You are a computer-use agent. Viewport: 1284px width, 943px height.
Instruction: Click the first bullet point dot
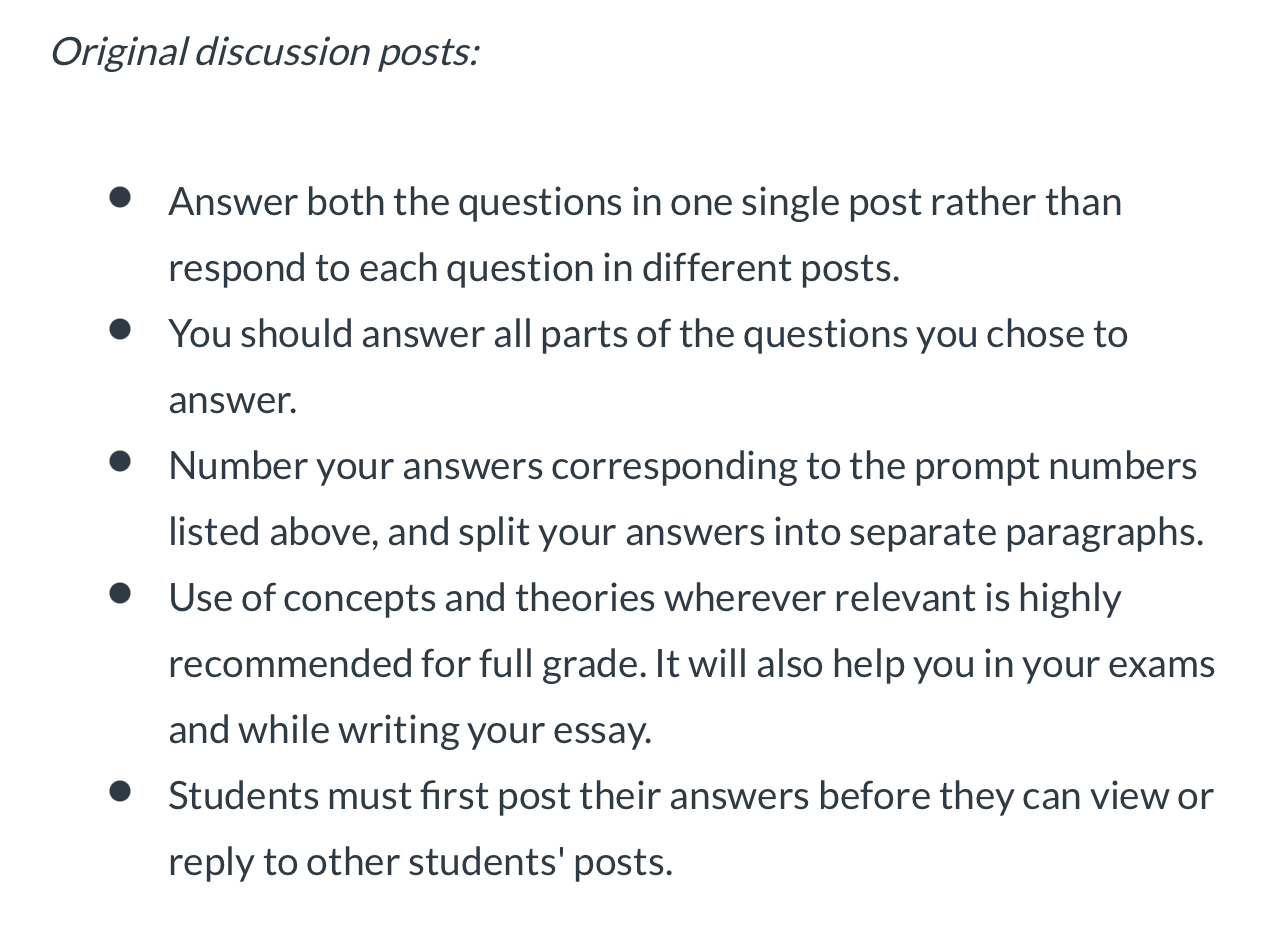tap(120, 197)
